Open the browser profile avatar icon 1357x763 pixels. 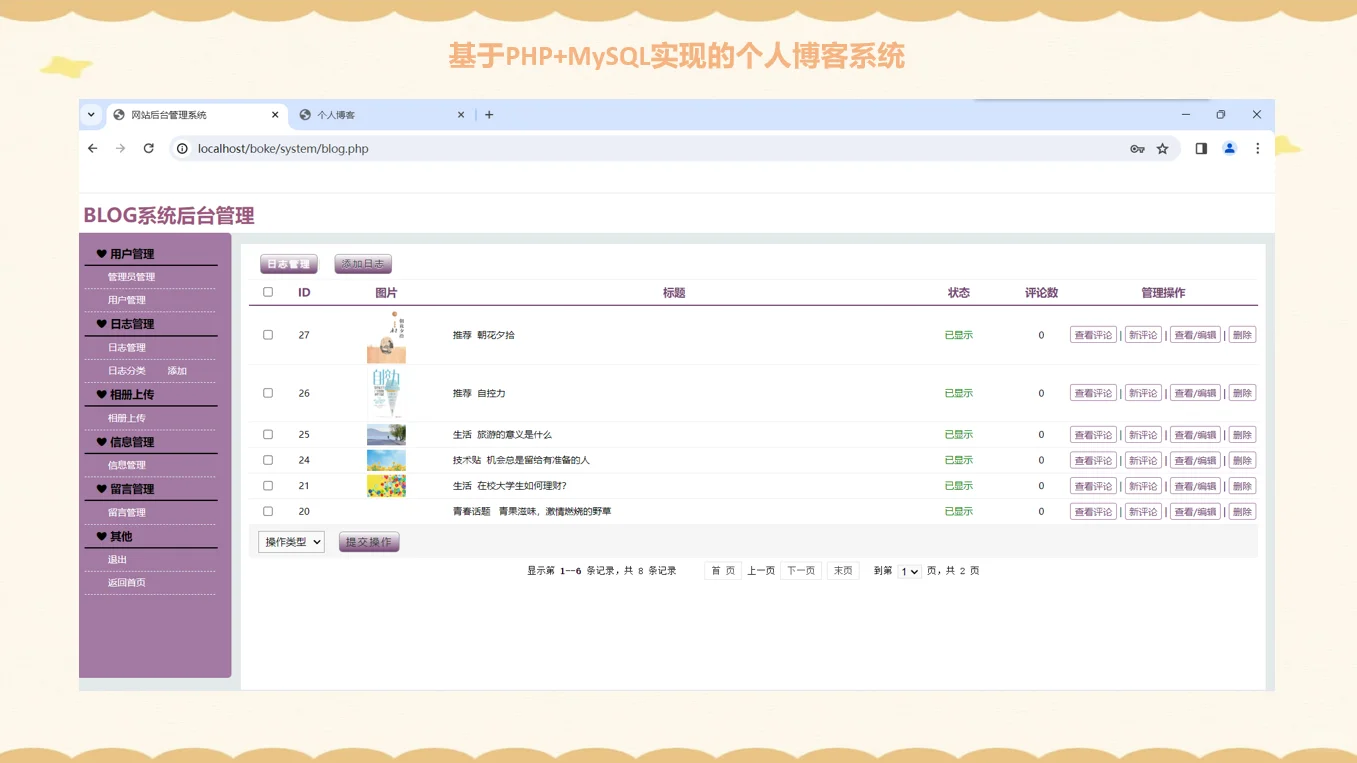coord(1229,148)
